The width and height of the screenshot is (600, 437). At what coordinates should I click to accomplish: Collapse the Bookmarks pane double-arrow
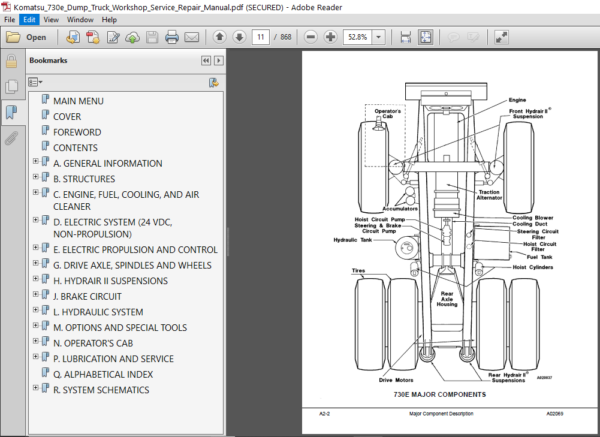tap(206, 60)
